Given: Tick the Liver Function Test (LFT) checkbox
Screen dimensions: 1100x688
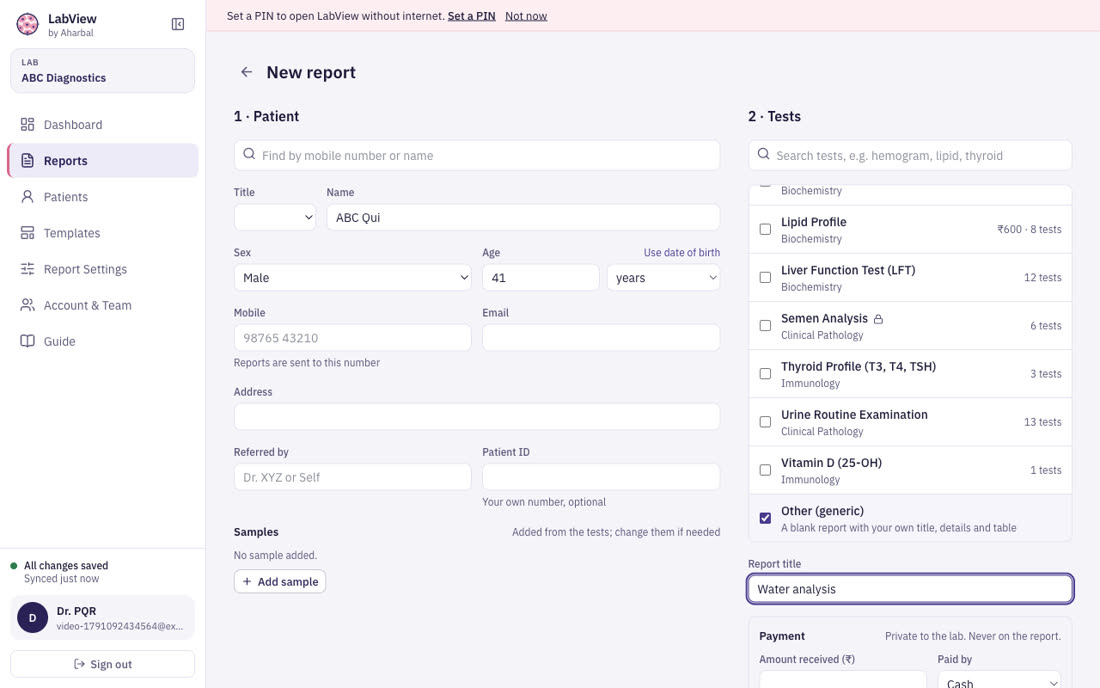Looking at the screenshot, I should point(765,278).
